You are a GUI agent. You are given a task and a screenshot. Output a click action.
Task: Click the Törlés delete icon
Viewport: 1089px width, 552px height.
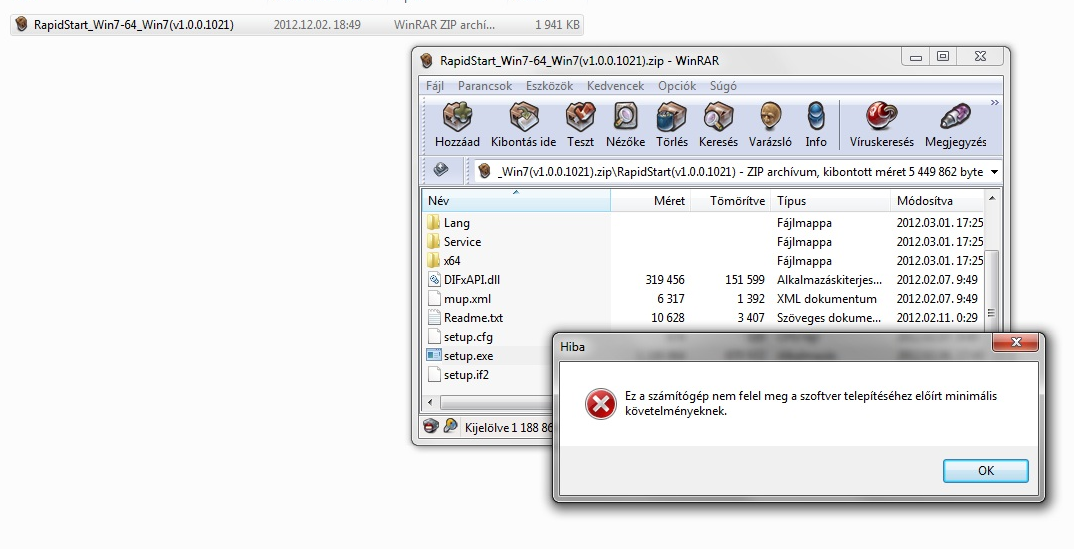click(672, 125)
